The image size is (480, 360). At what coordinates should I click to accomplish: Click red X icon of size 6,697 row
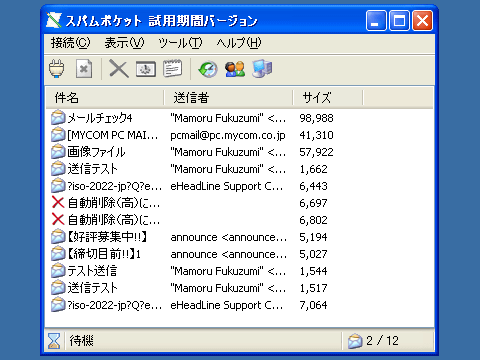click(58, 202)
